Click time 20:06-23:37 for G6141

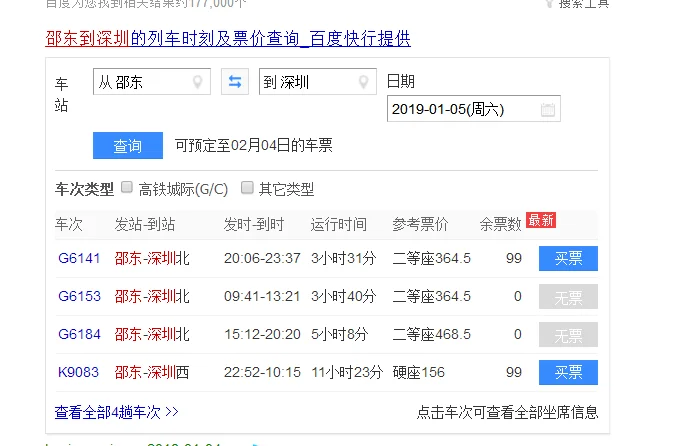coord(262,258)
